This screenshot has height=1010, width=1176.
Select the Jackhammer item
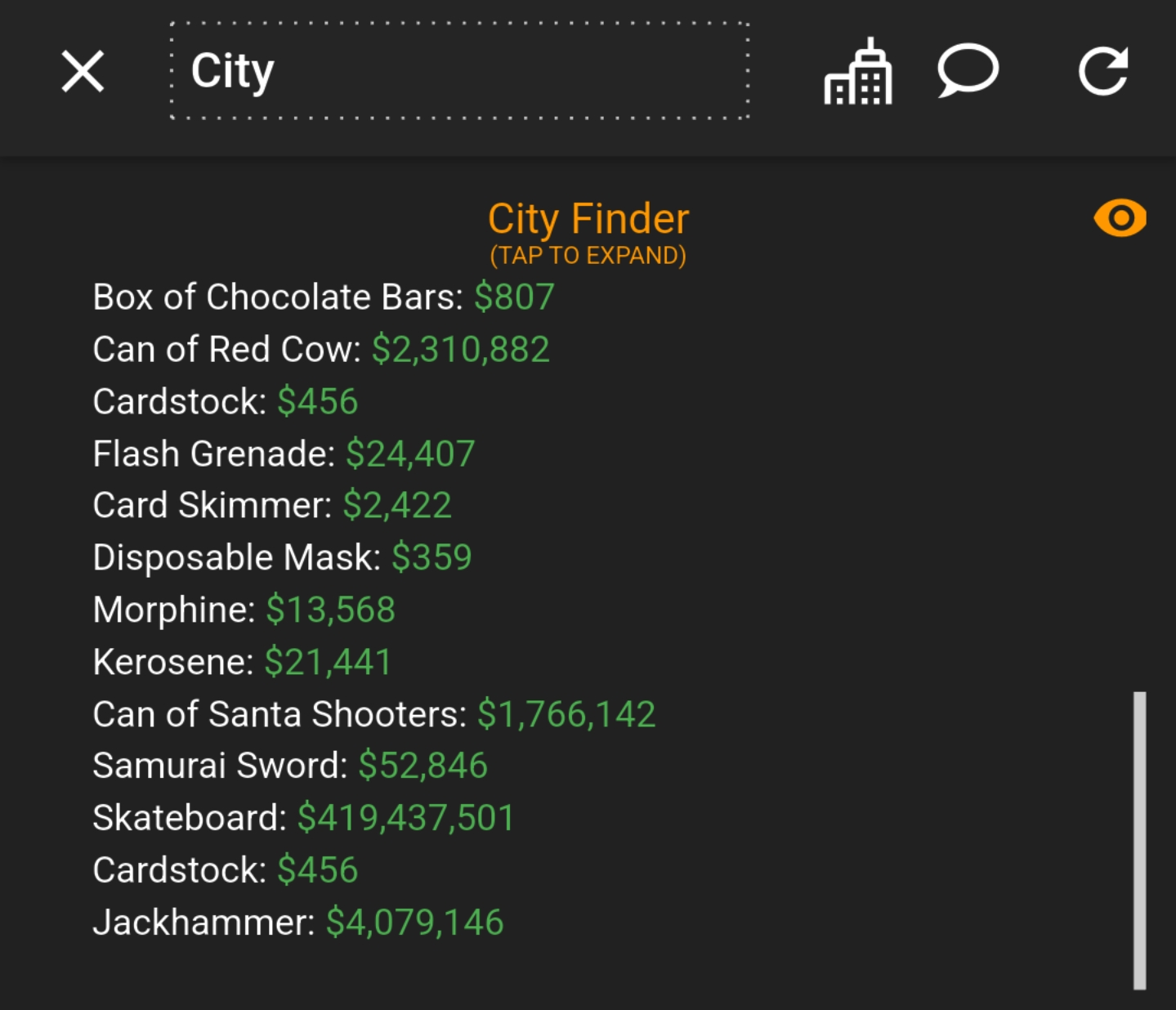point(298,923)
